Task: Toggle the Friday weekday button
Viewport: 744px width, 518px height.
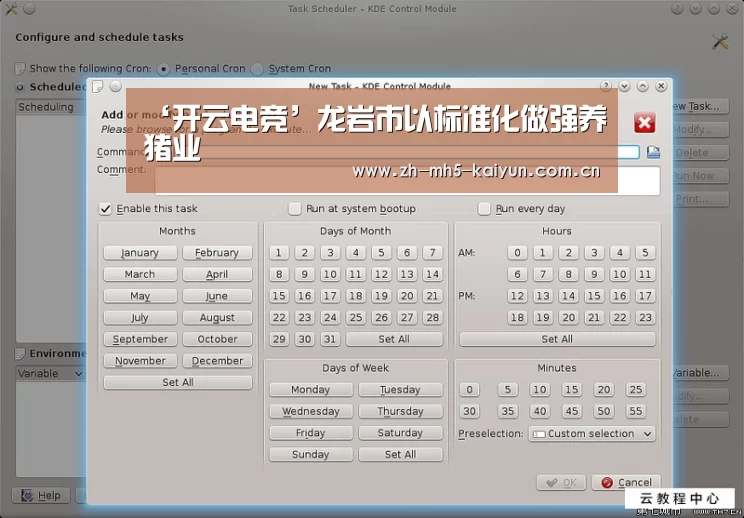Action: [x=311, y=433]
